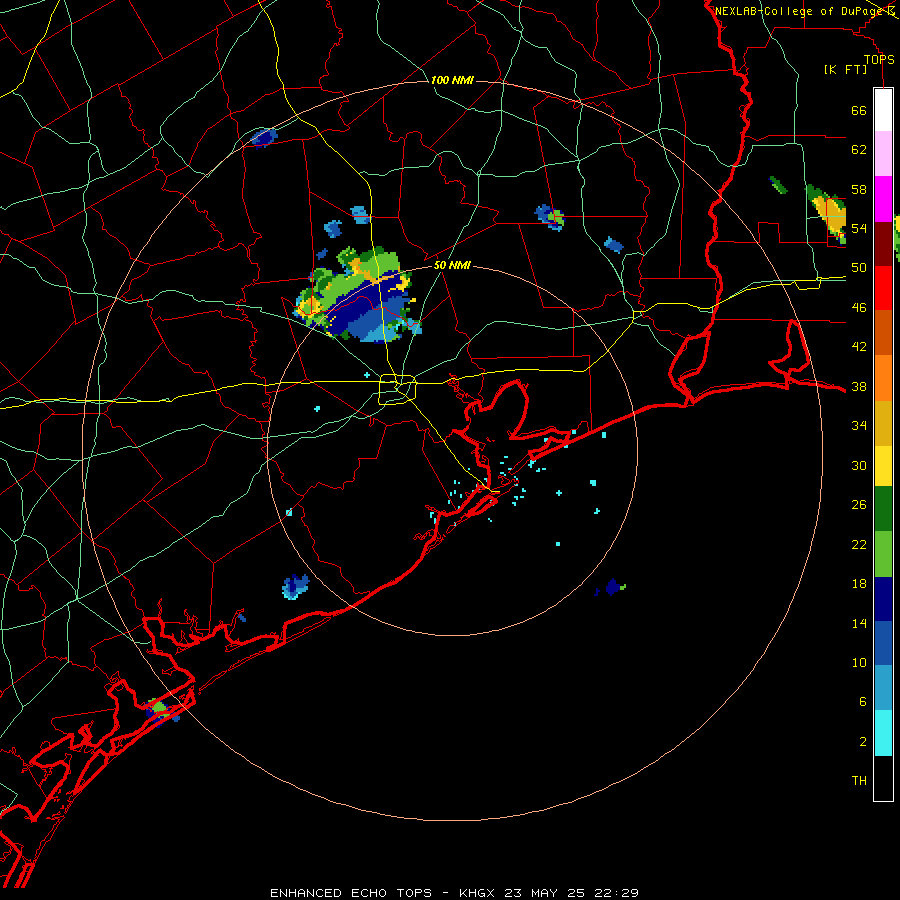Screen dimensions: 900x900
Task: Click the 6 value on the legend
Action: (x=863, y=702)
